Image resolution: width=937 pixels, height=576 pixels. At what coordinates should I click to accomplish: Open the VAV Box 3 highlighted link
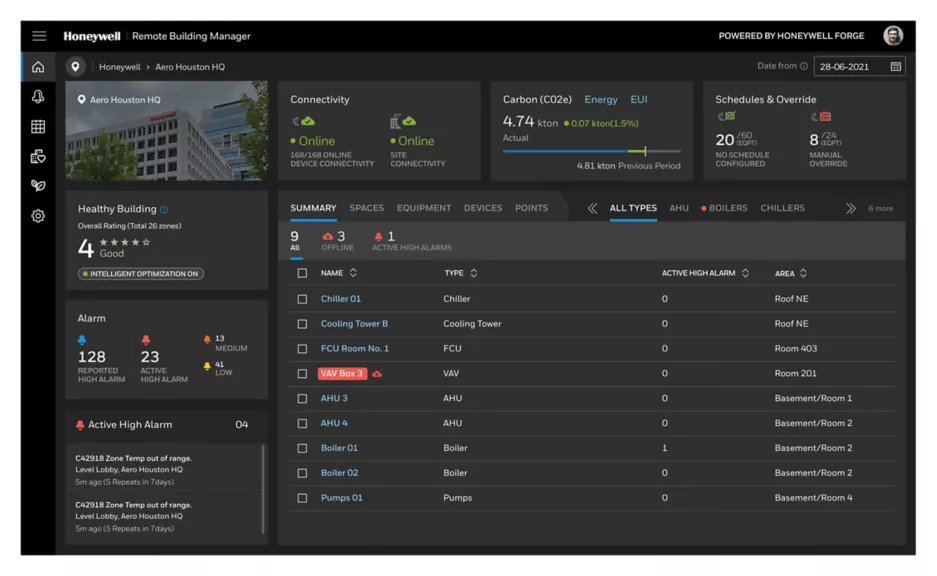click(342, 373)
